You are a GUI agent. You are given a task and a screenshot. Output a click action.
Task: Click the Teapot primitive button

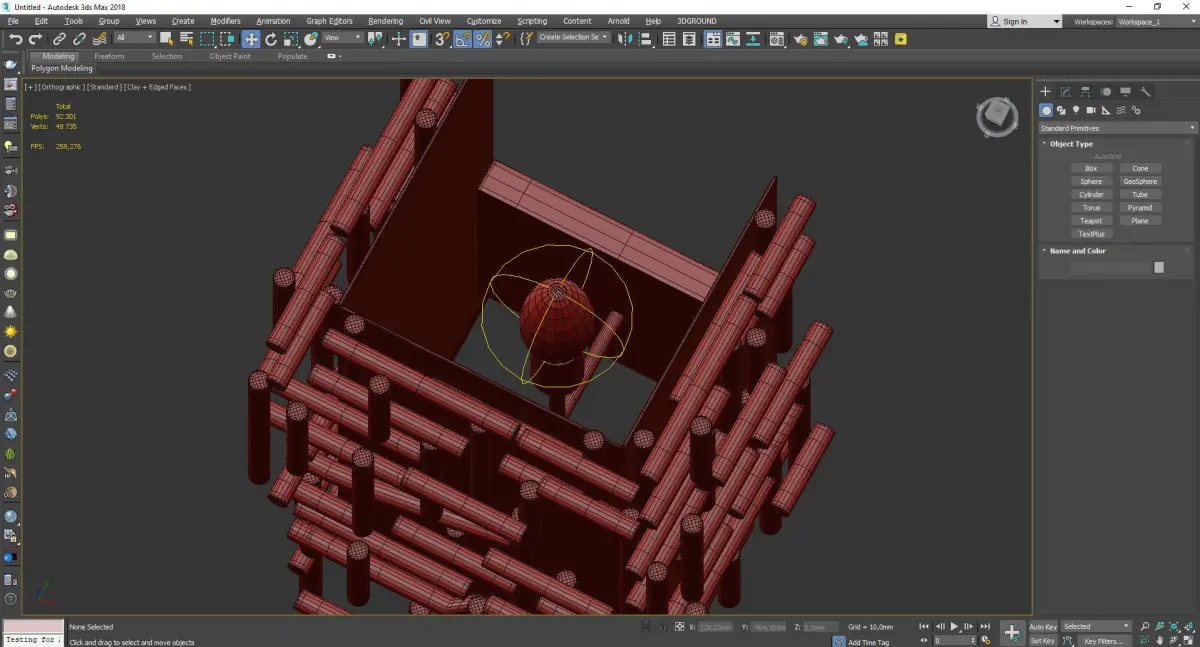tap(1091, 220)
